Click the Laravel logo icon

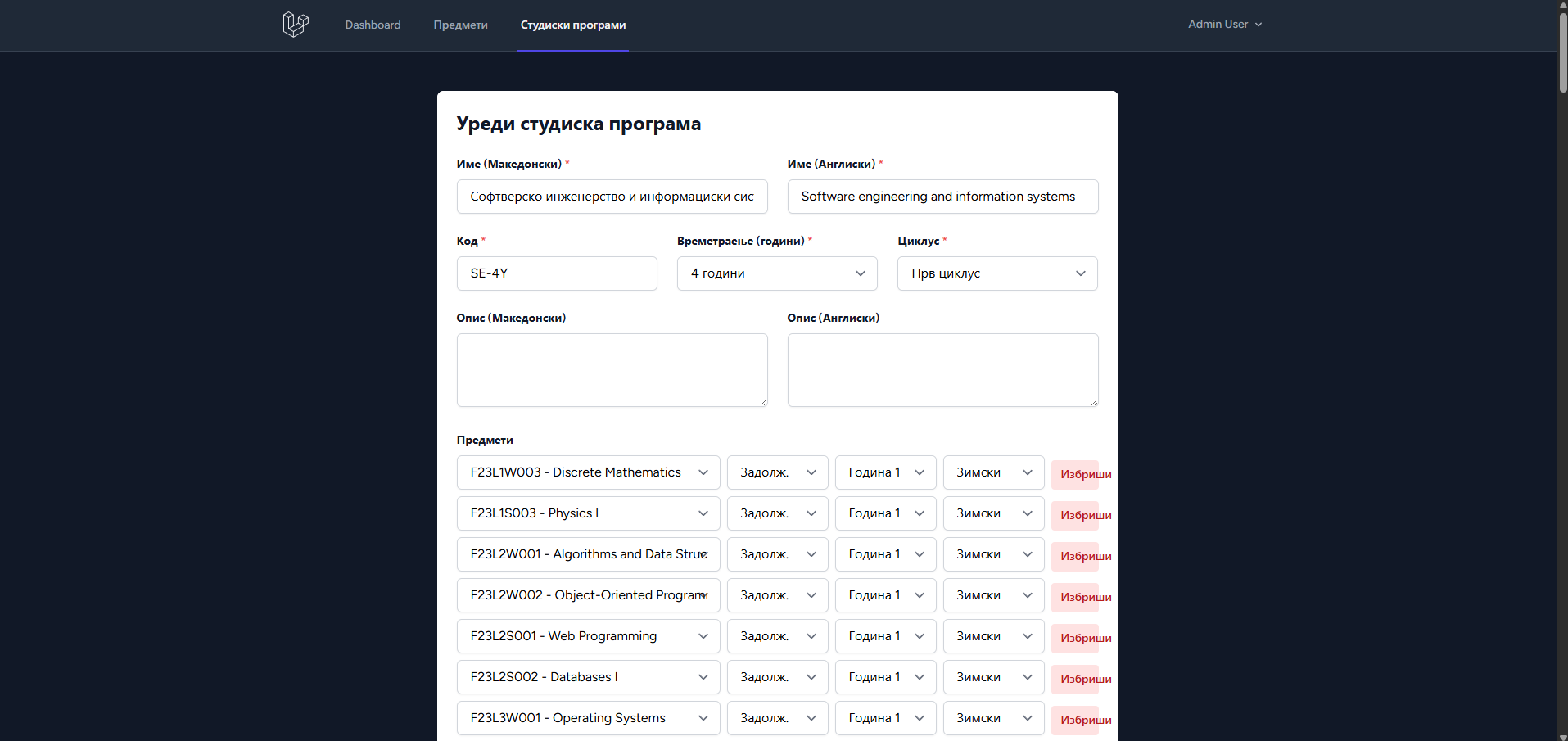pos(295,25)
